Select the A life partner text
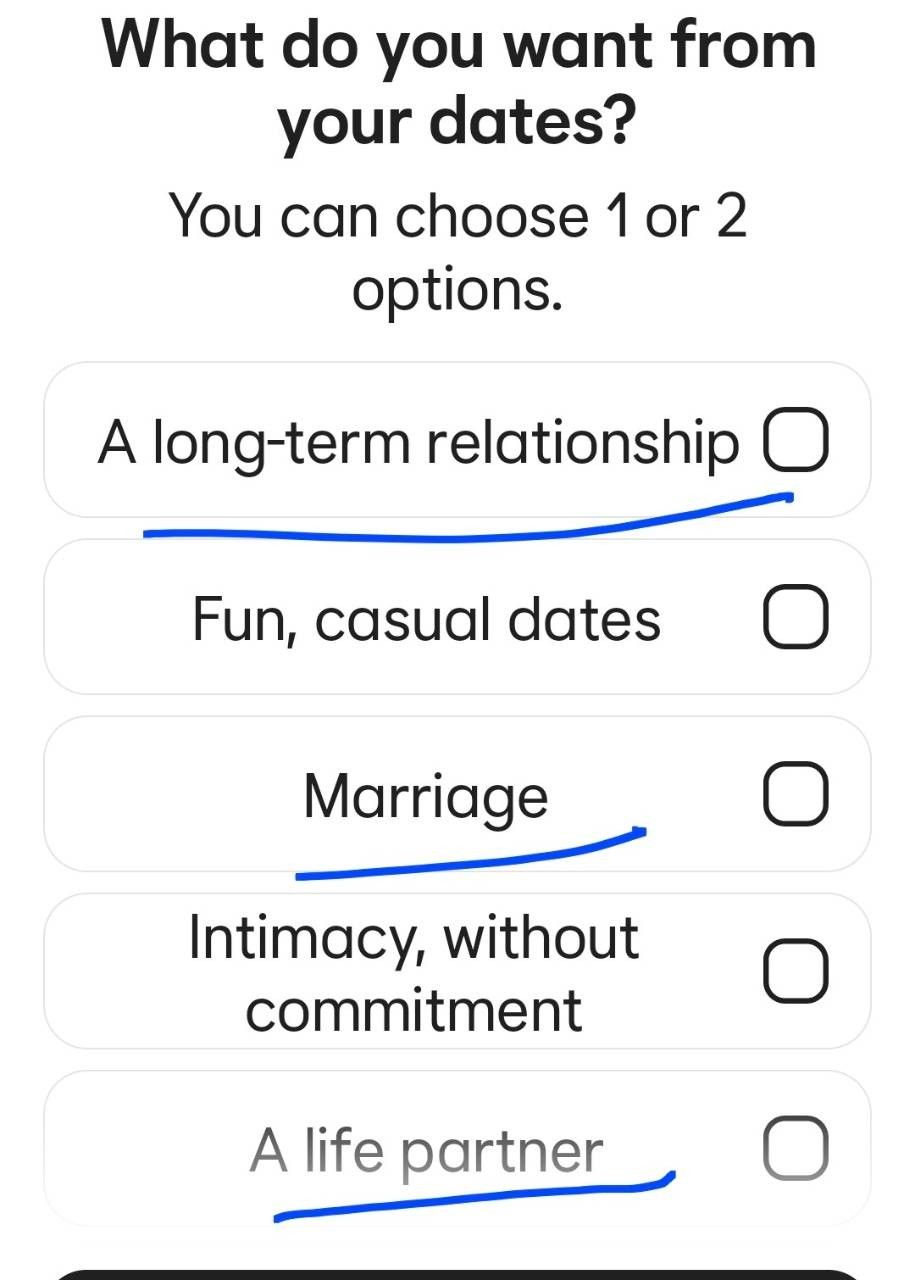This screenshot has height=1280, width=915. (x=427, y=1151)
